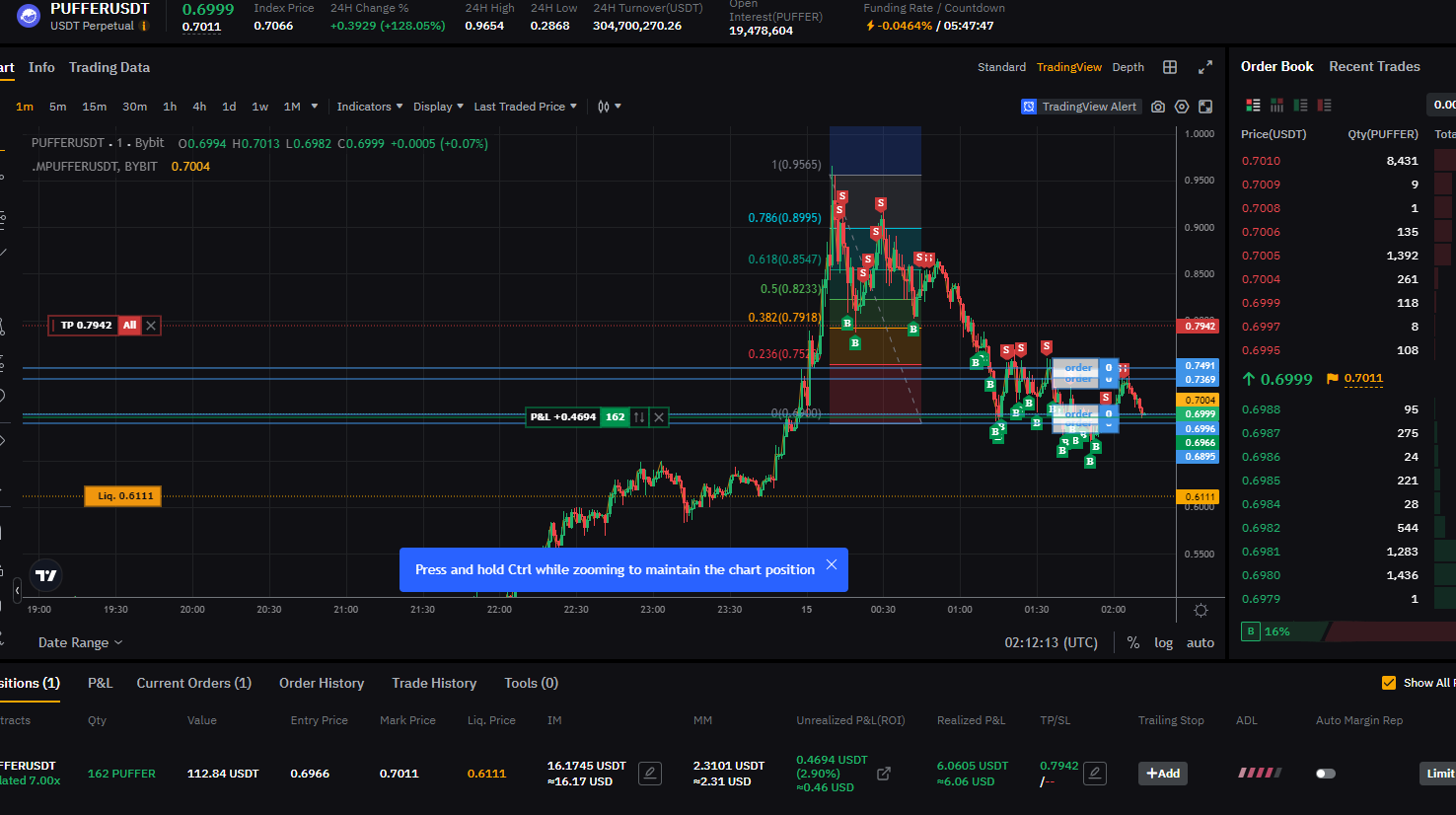
Task: Edit TP/SL with pencil icon
Action: [x=1095, y=774]
